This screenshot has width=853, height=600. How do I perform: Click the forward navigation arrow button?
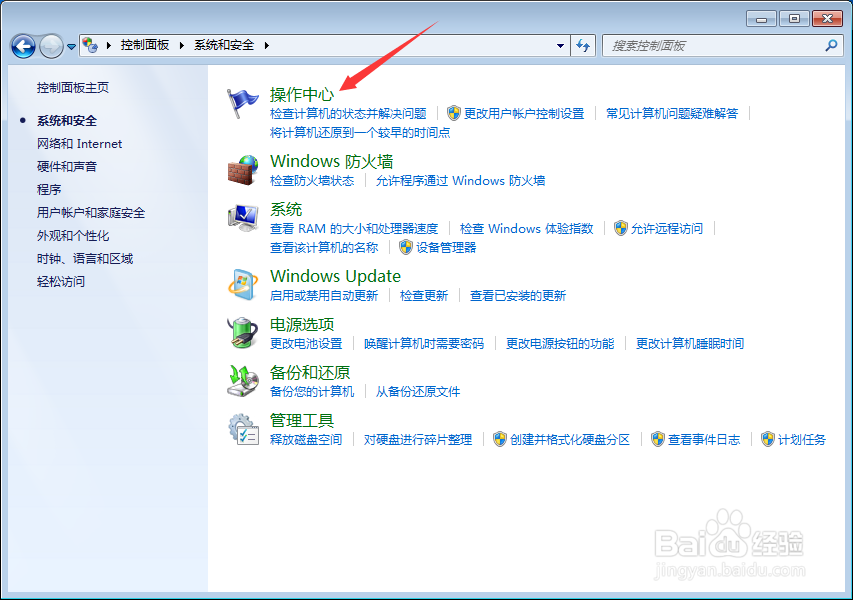[52, 46]
